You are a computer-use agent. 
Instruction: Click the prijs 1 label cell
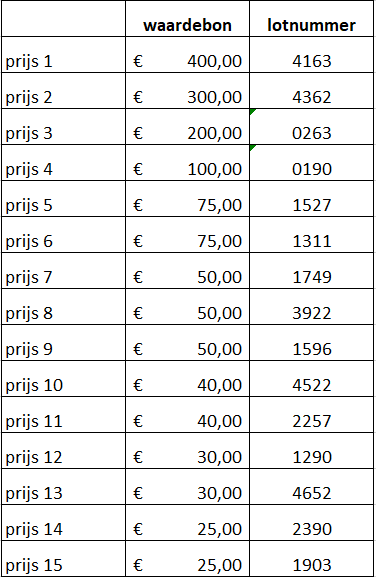(x=63, y=55)
